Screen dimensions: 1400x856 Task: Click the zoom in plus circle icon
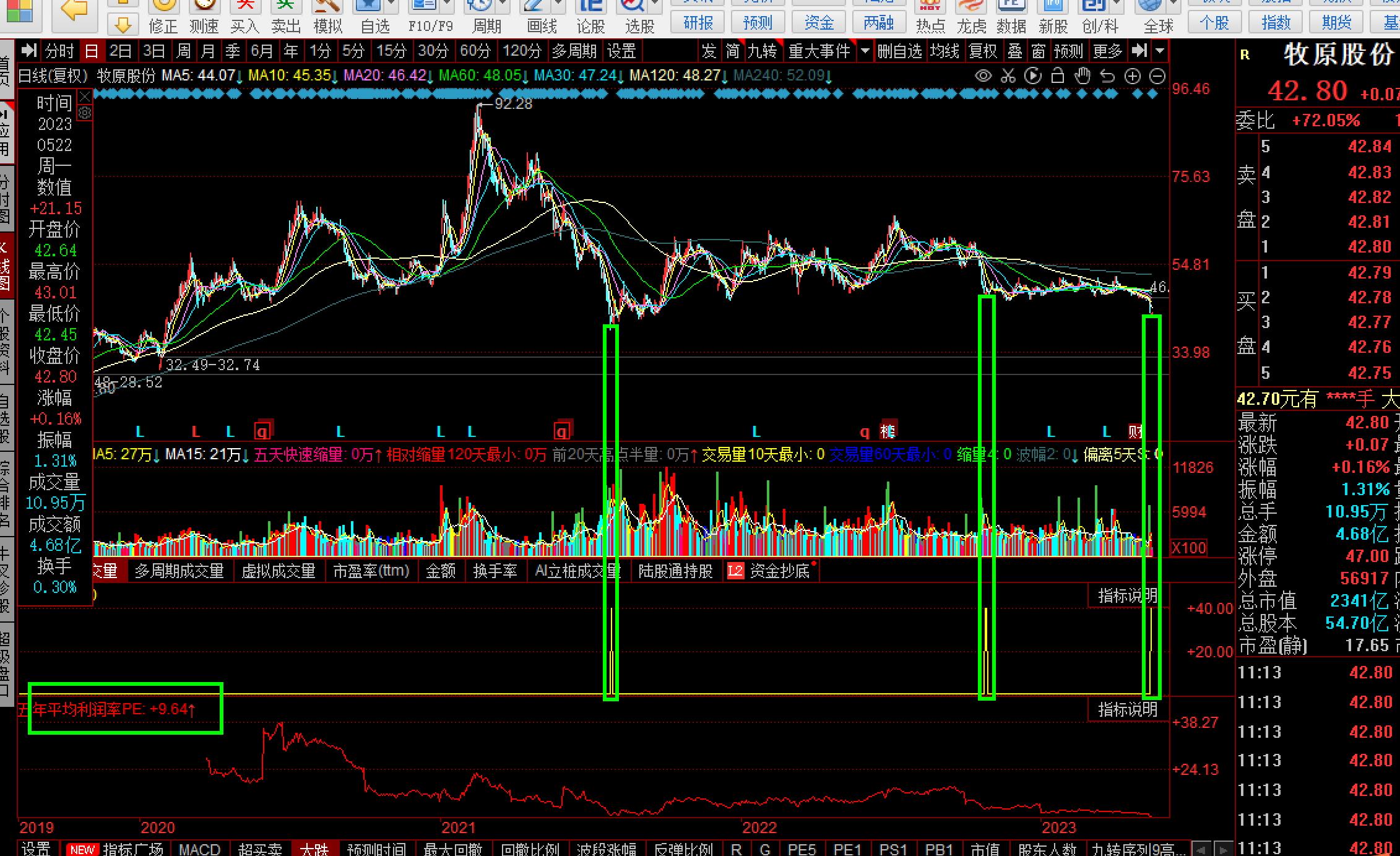pos(1132,76)
